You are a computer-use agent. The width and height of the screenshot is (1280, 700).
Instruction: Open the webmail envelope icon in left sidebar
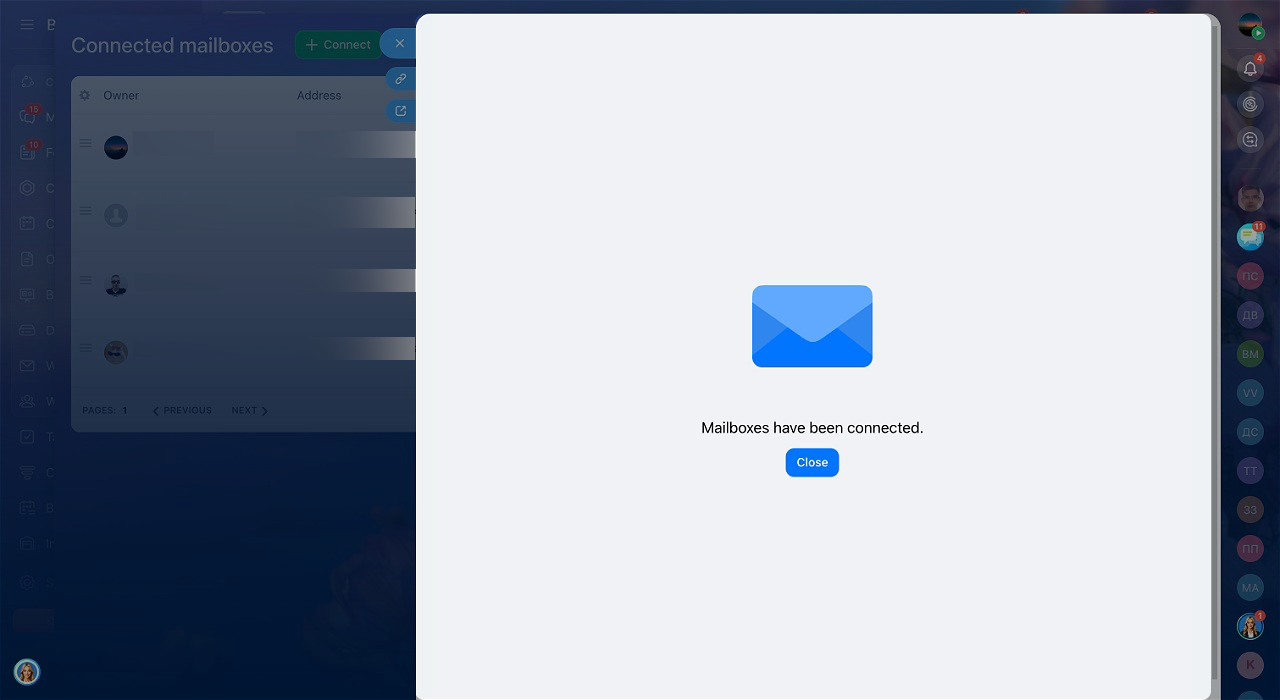pyautogui.click(x=27, y=366)
